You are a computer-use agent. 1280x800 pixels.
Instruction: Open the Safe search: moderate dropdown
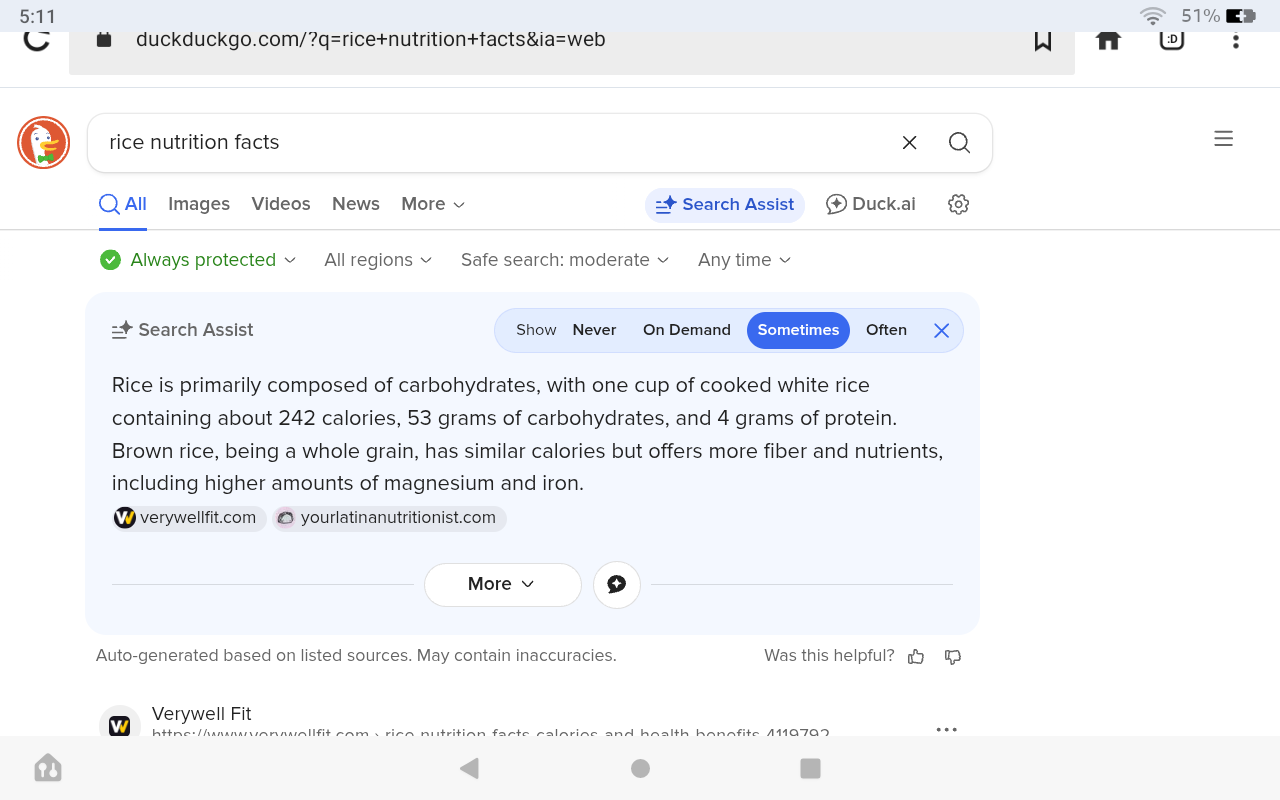tap(565, 260)
